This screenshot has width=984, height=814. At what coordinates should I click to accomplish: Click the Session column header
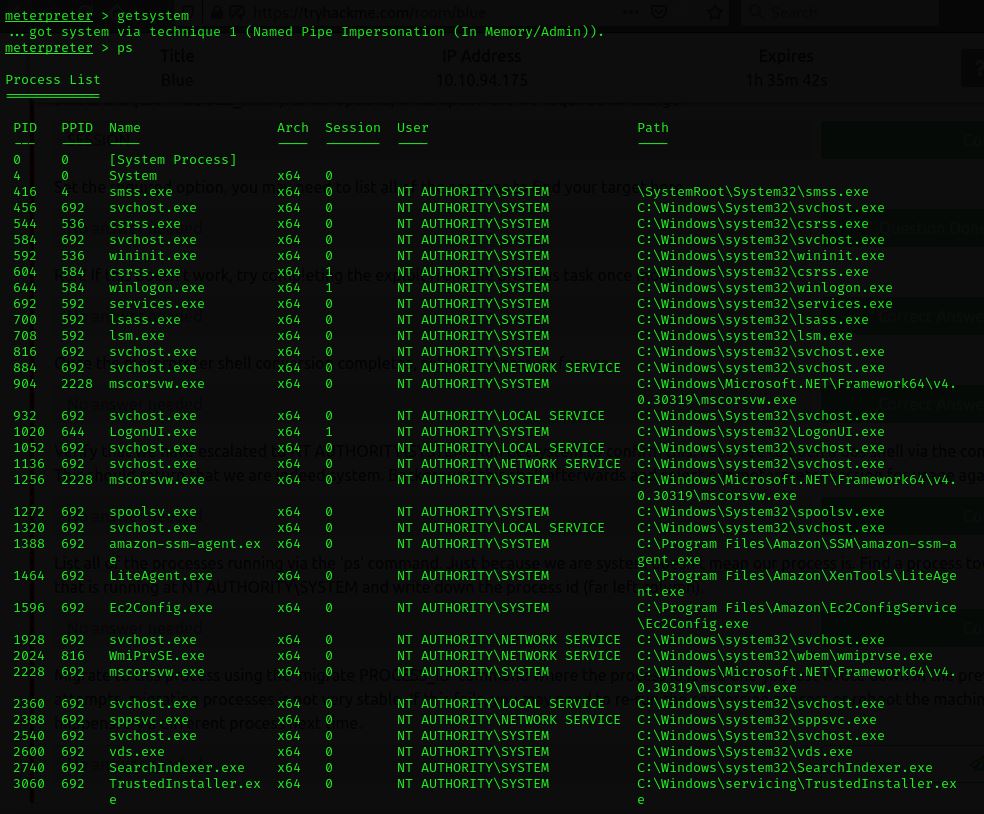[x=353, y=127]
